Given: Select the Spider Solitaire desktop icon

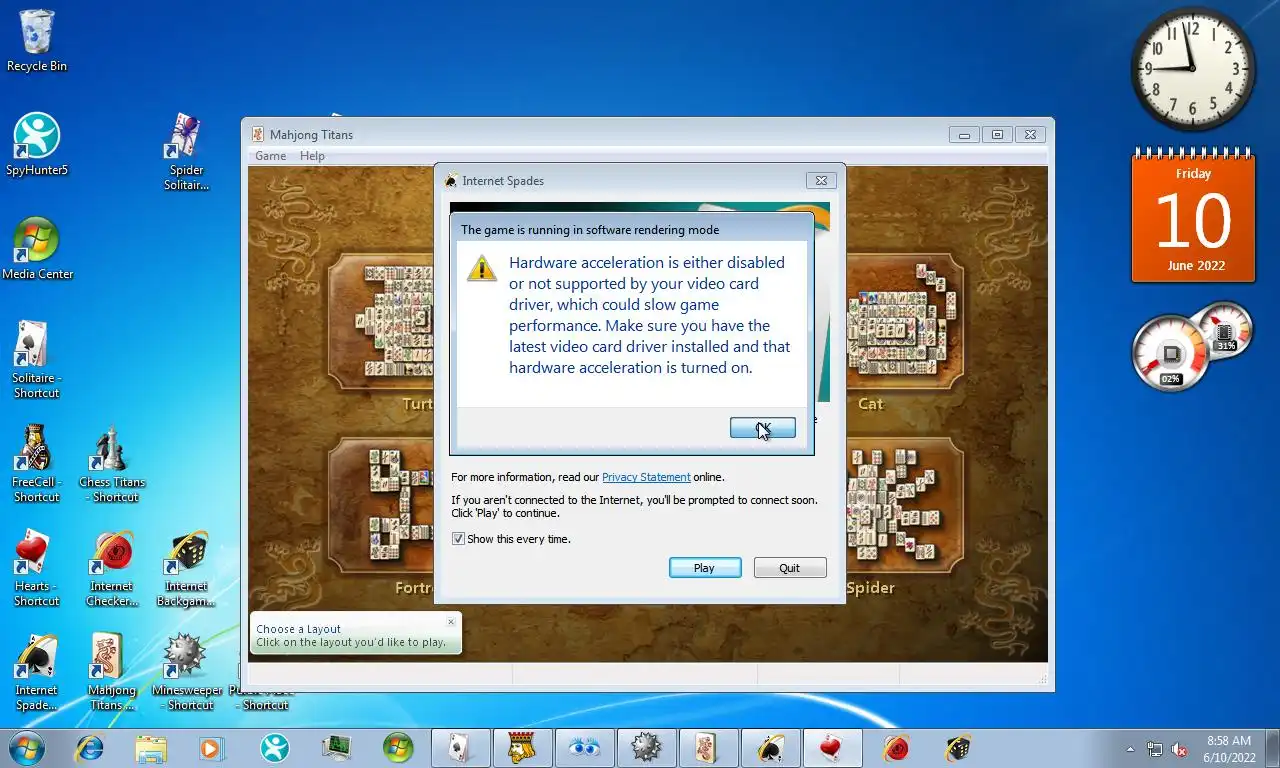Looking at the screenshot, I should 186,151.
